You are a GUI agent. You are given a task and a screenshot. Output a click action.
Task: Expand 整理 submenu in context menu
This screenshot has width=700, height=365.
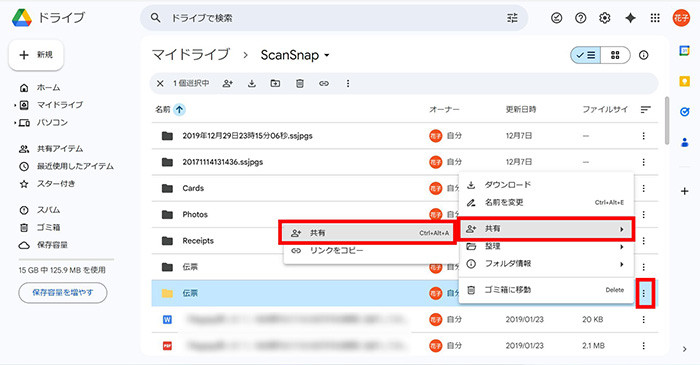(546, 246)
